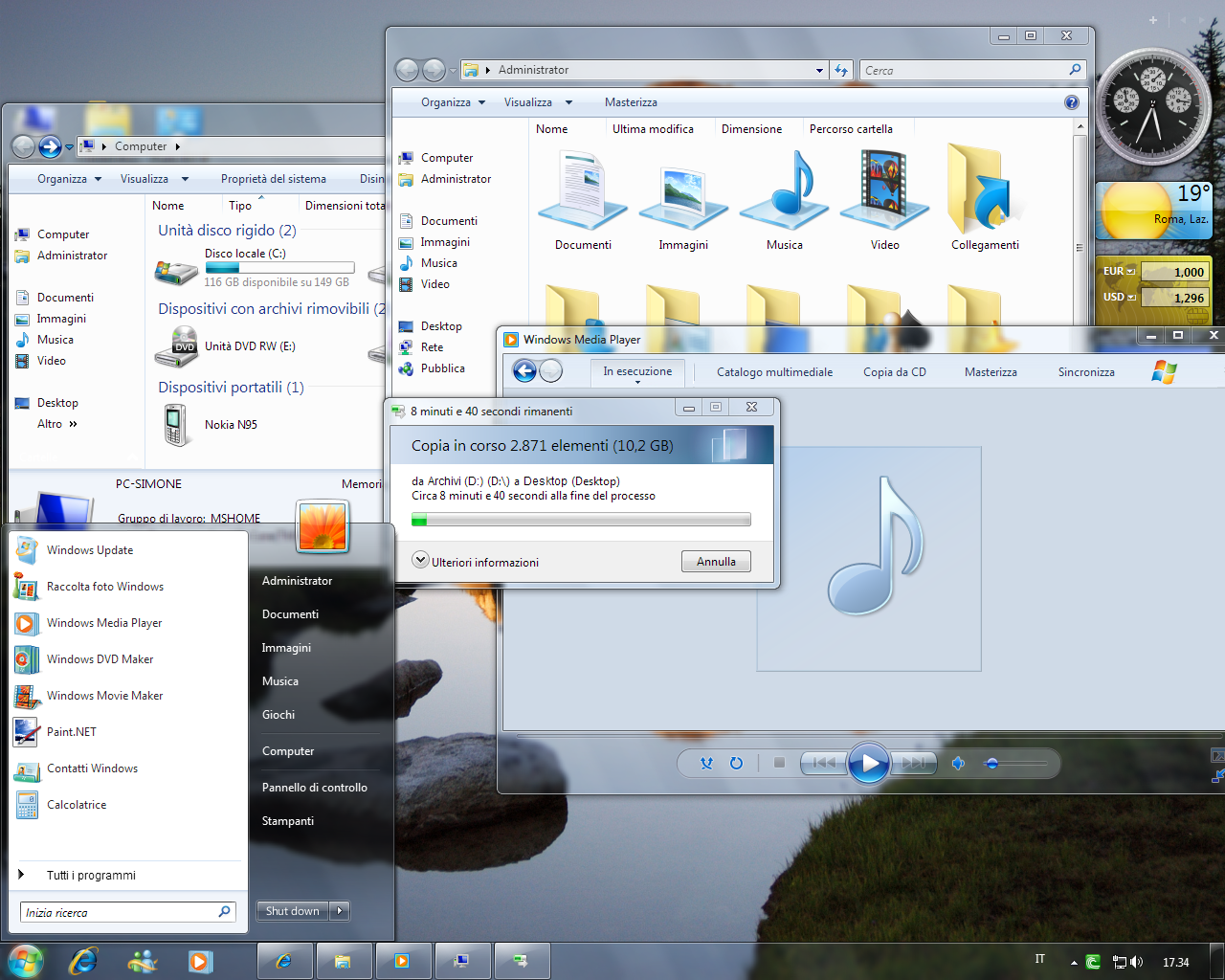Expand Ulteriori informazioni in copy dialog

click(x=475, y=562)
